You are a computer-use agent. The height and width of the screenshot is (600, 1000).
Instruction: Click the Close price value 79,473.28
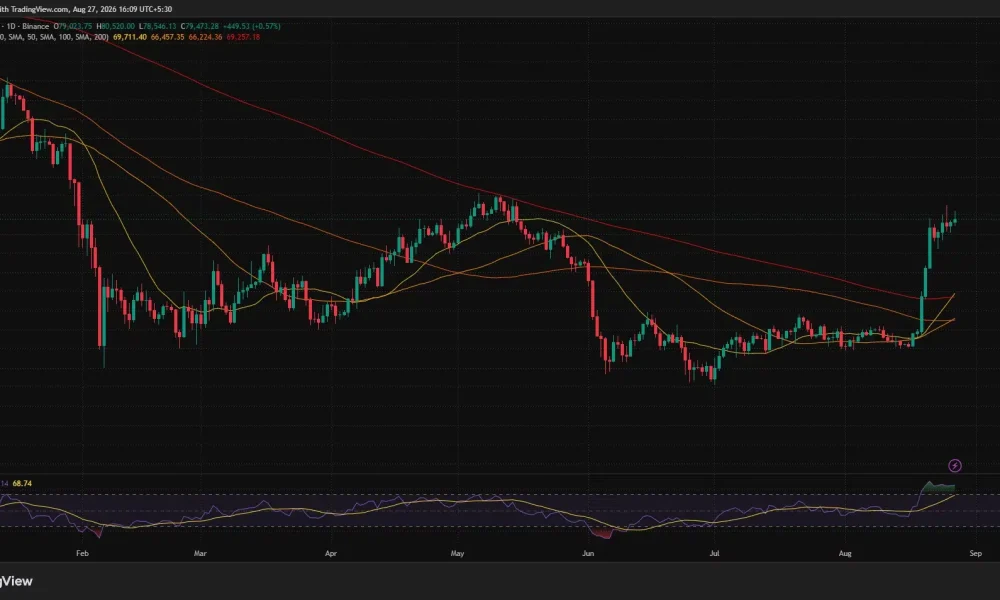coord(202,26)
